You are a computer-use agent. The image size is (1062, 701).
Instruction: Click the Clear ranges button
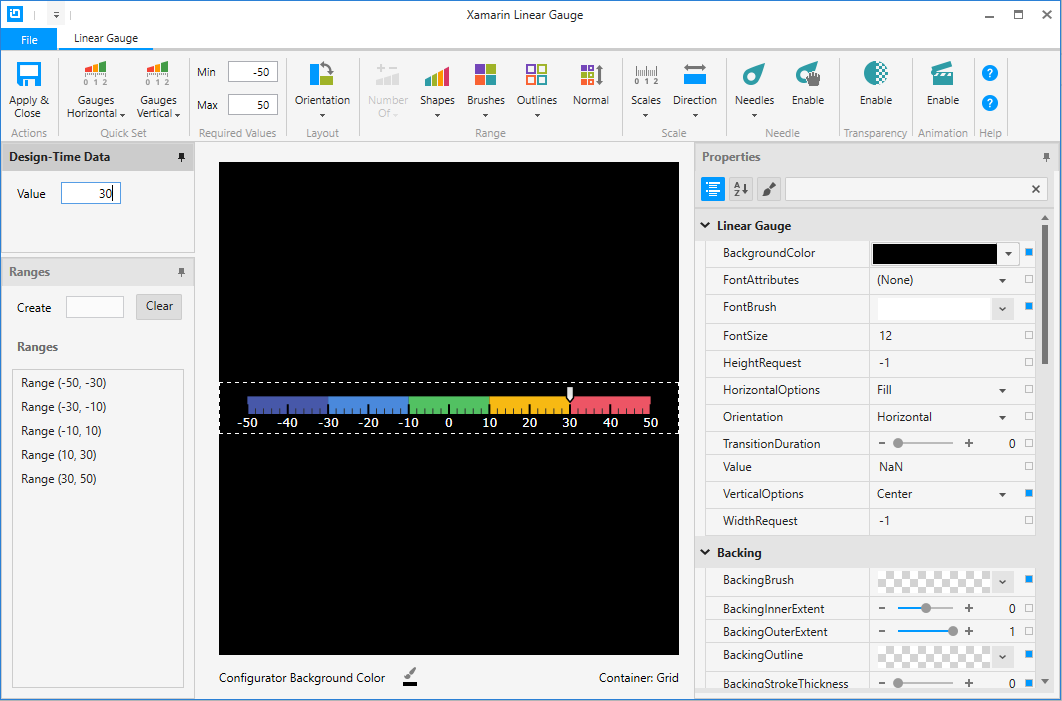(x=159, y=306)
